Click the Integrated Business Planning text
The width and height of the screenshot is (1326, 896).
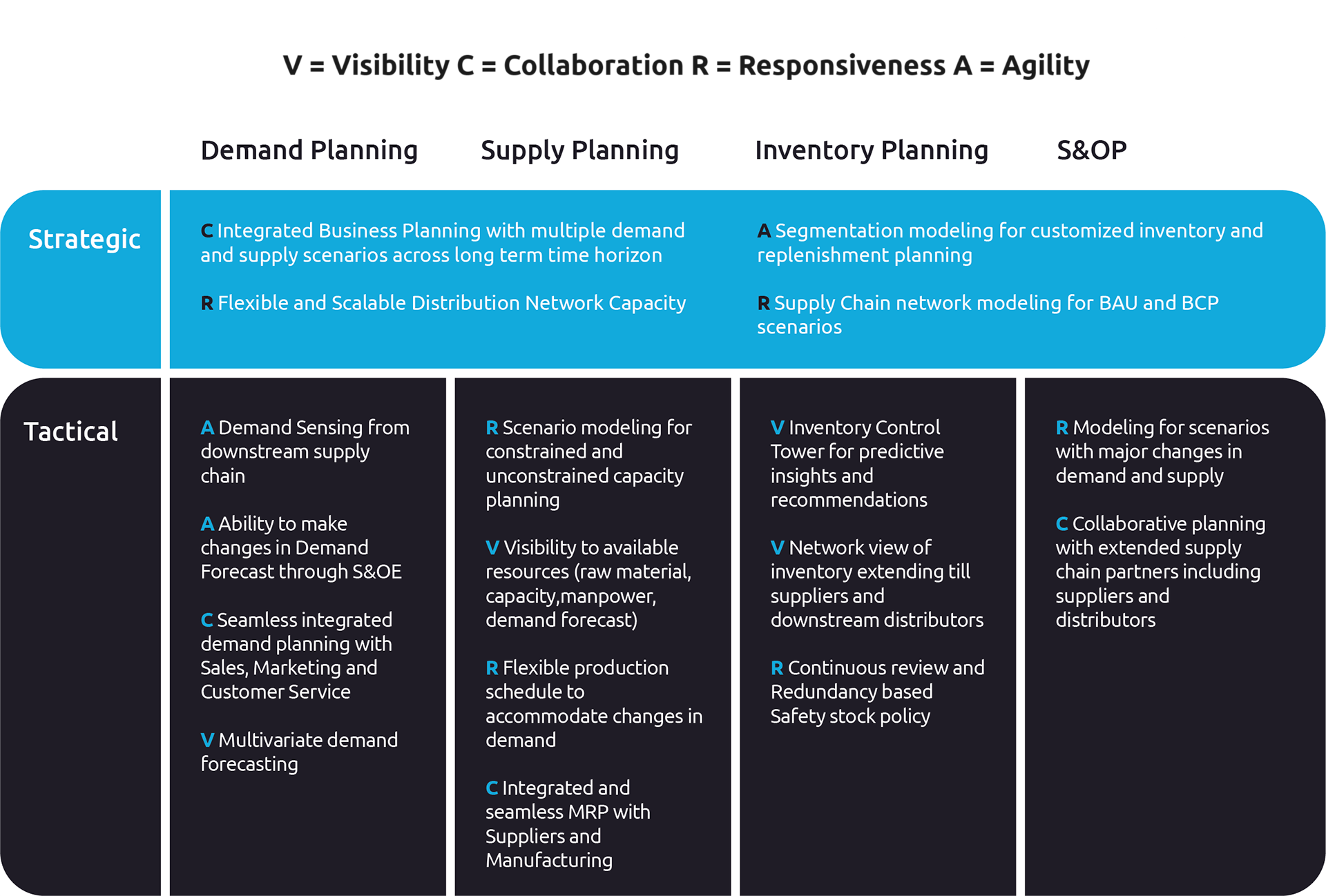(442, 242)
